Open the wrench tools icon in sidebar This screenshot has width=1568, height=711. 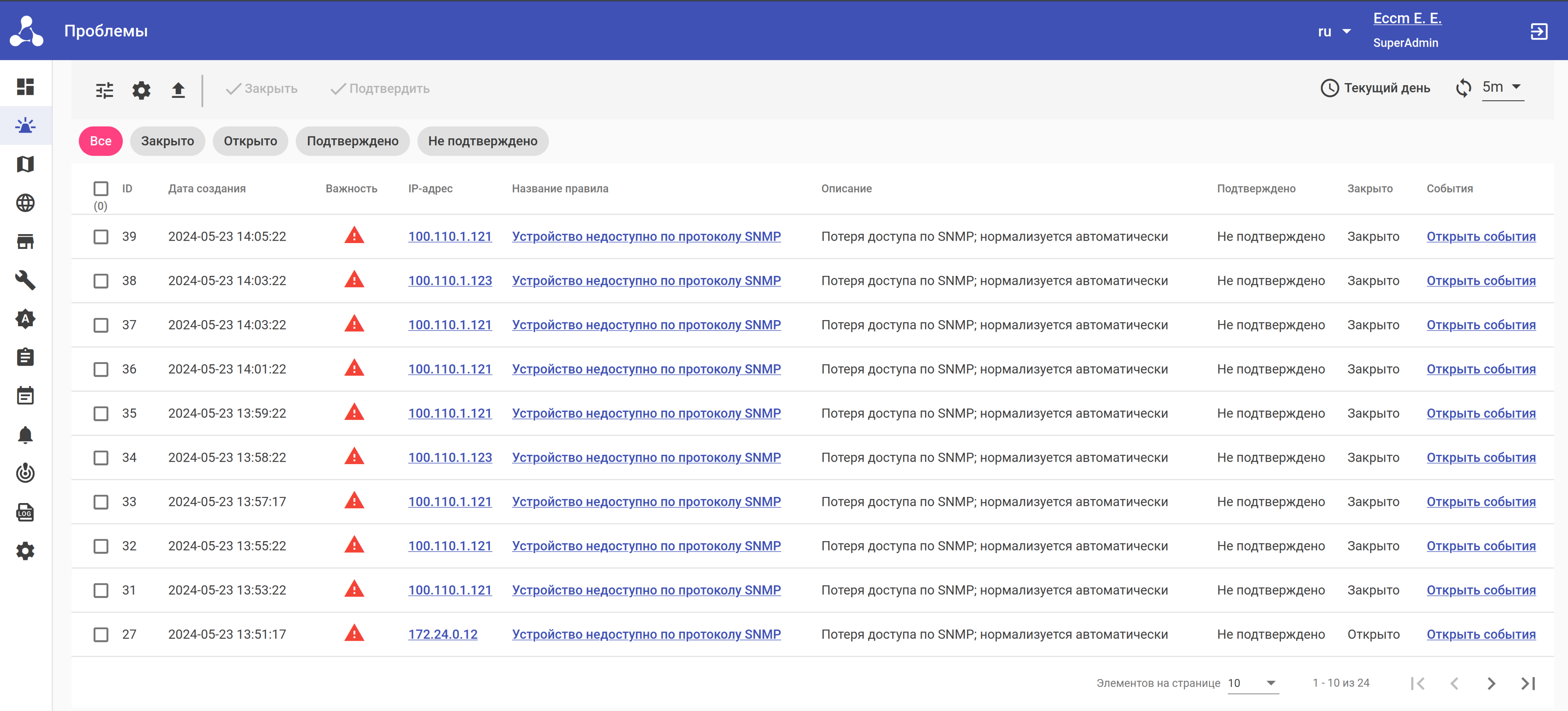pyautogui.click(x=25, y=280)
